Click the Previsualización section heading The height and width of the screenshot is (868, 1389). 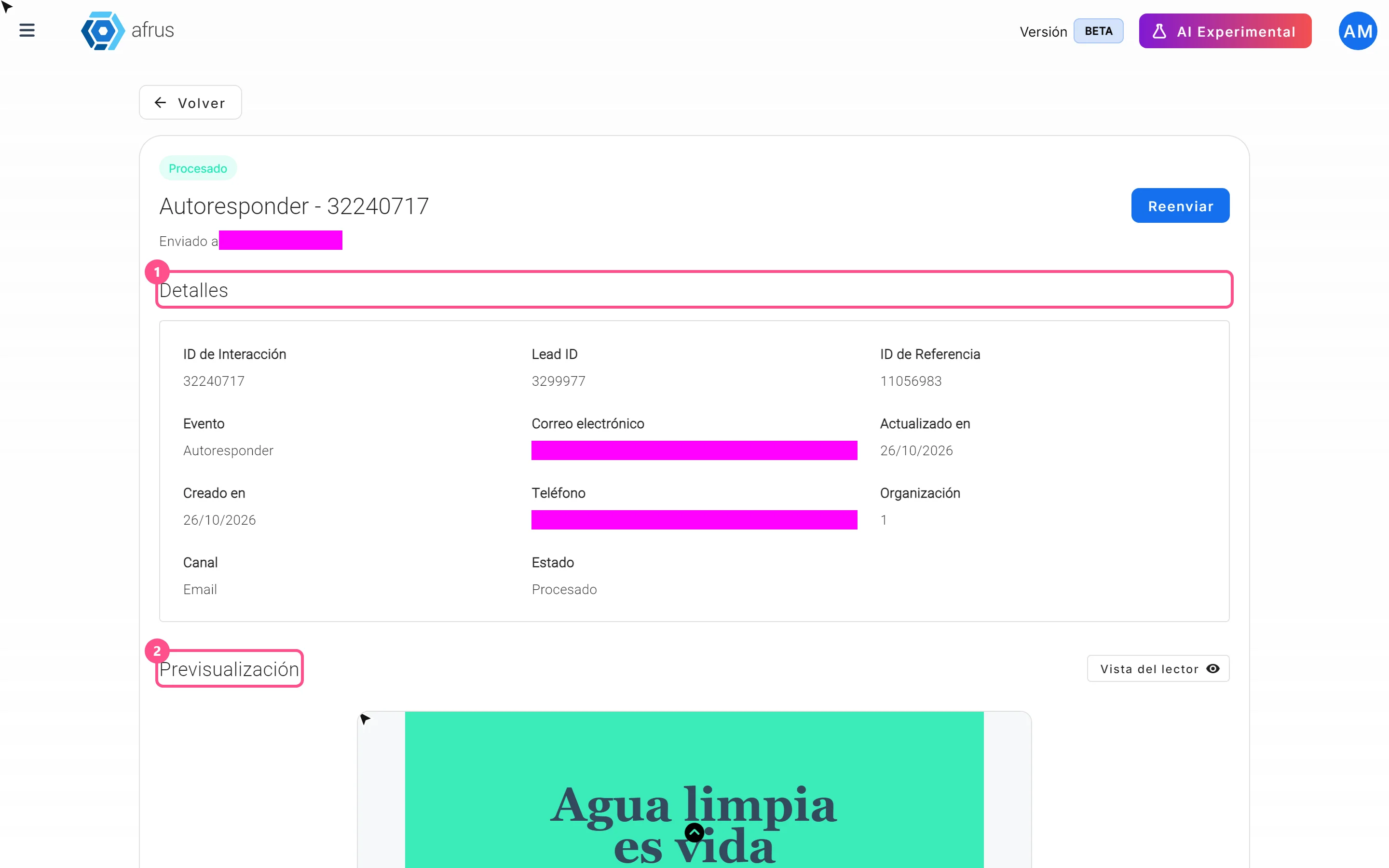tap(229, 669)
